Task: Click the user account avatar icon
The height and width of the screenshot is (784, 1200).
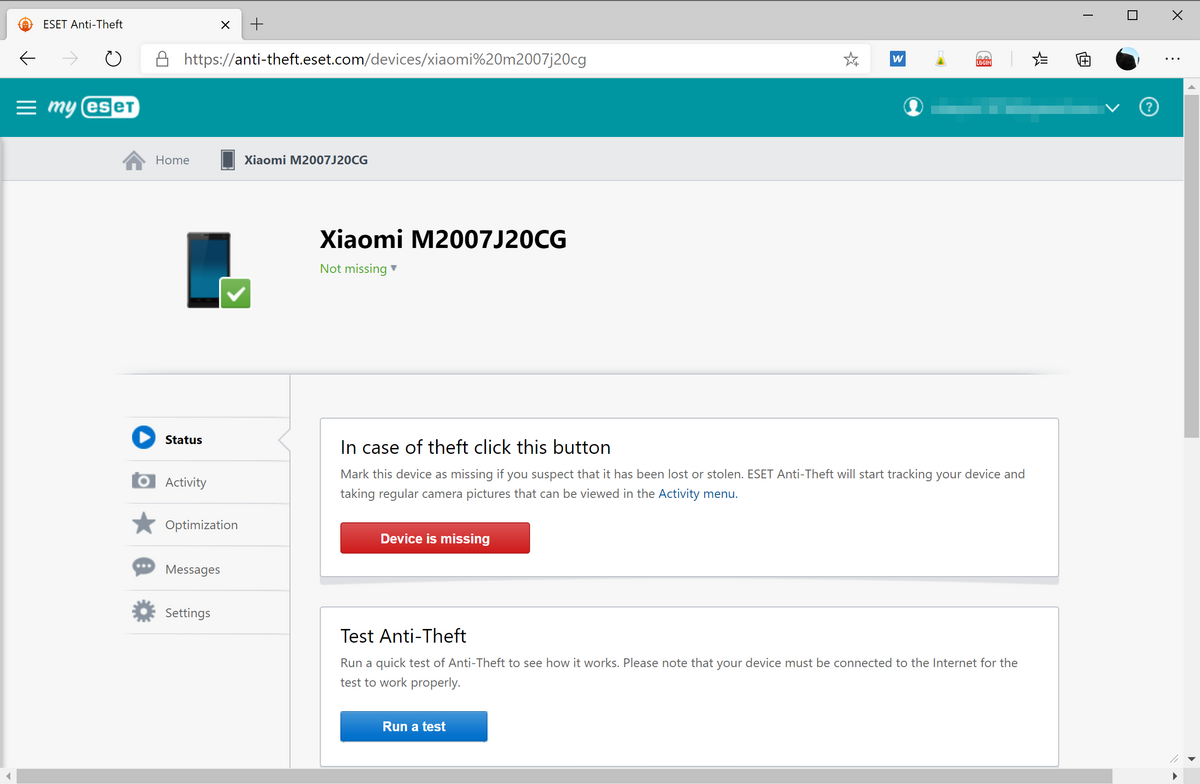Action: (913, 107)
